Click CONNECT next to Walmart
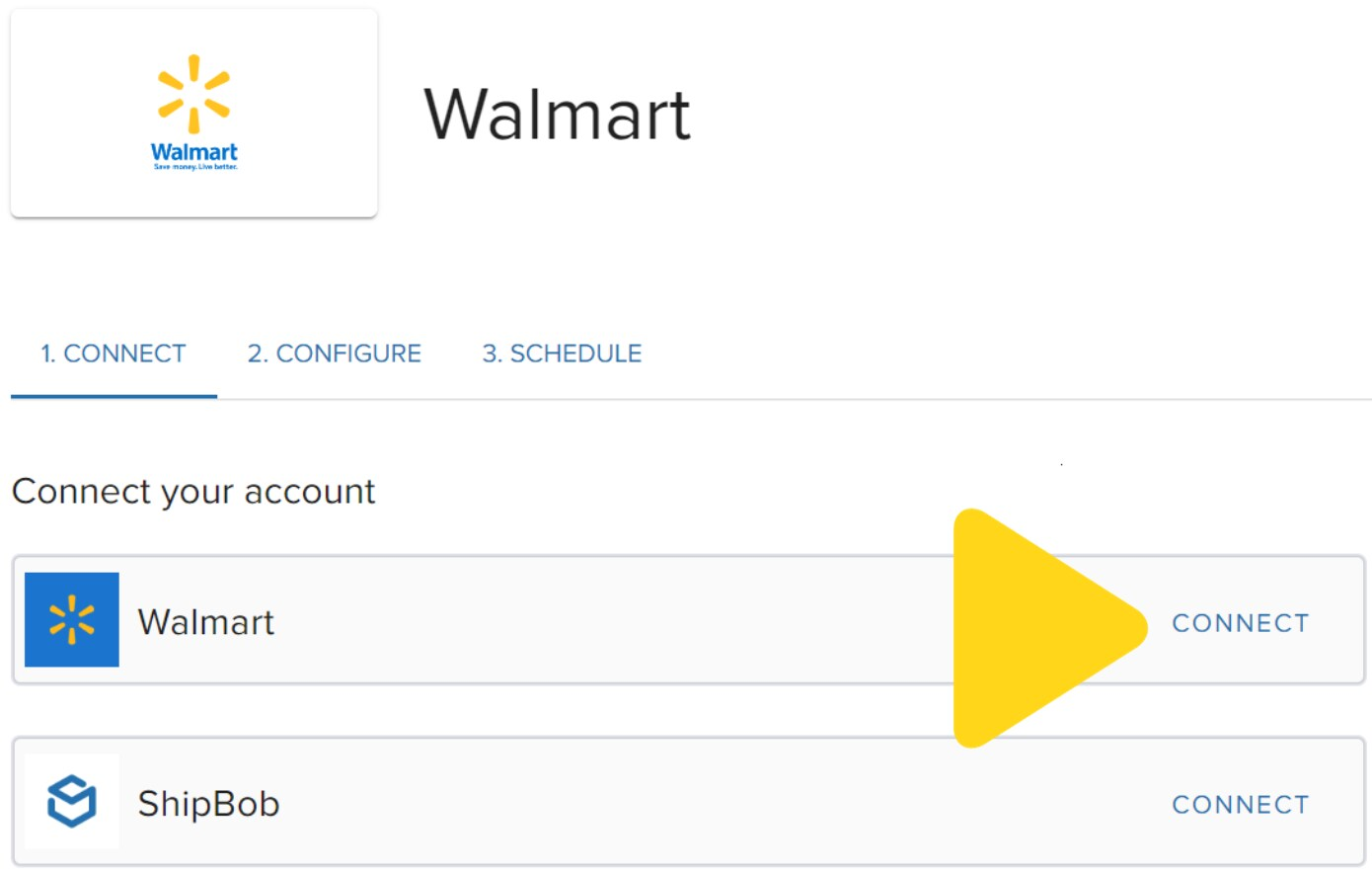 pyautogui.click(x=1241, y=622)
